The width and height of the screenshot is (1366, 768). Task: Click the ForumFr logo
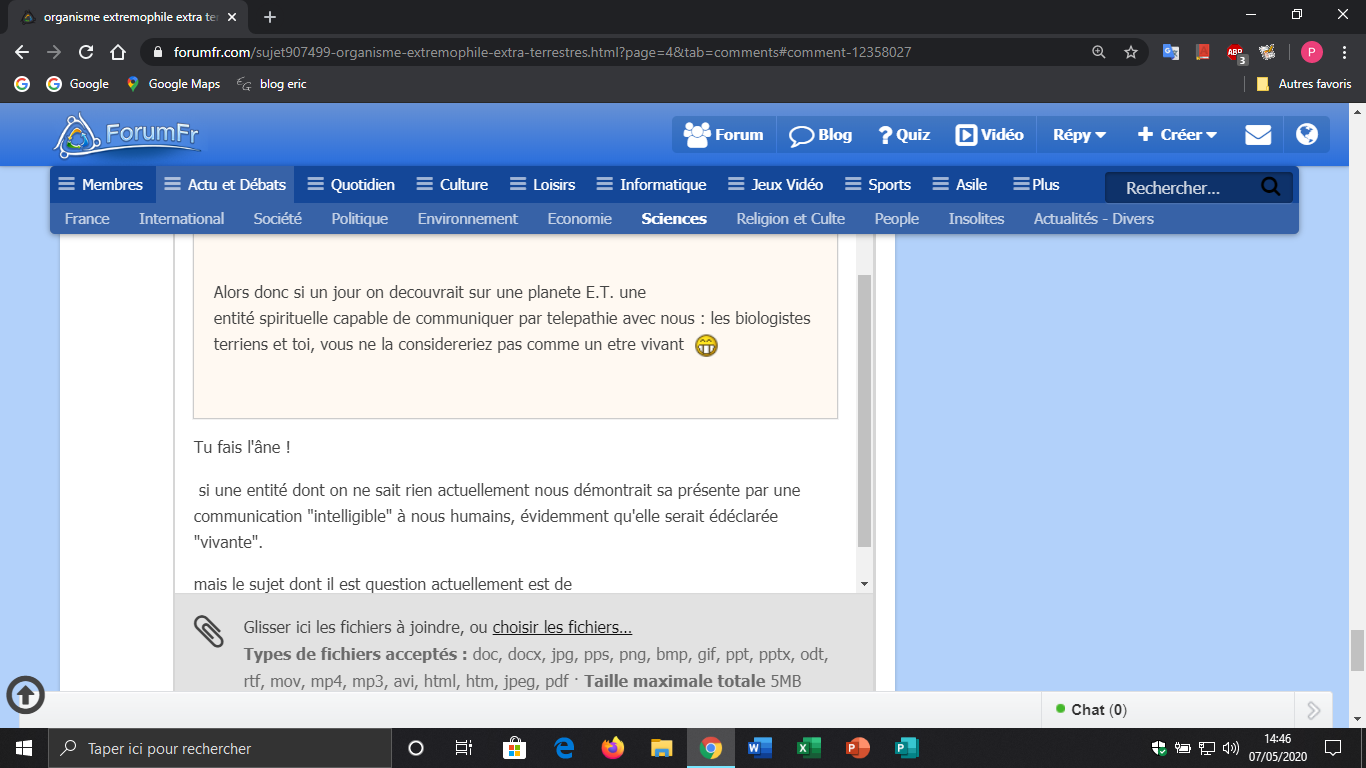coord(127,135)
